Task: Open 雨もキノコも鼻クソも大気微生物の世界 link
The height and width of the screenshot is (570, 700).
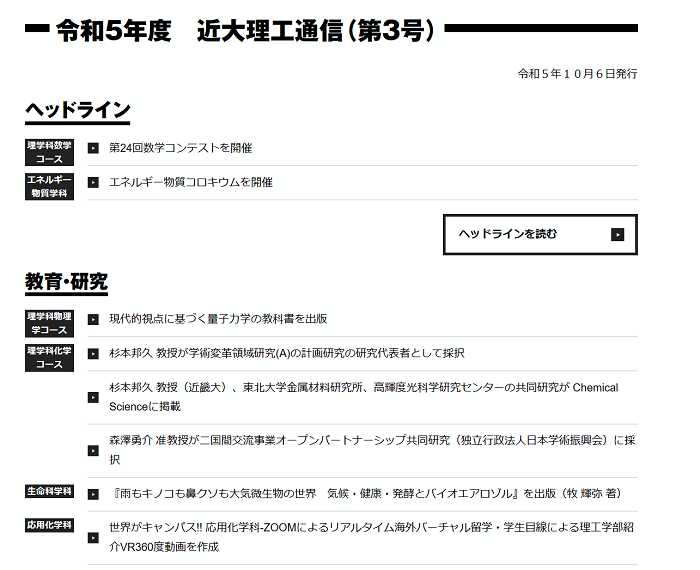Action: tap(365, 494)
